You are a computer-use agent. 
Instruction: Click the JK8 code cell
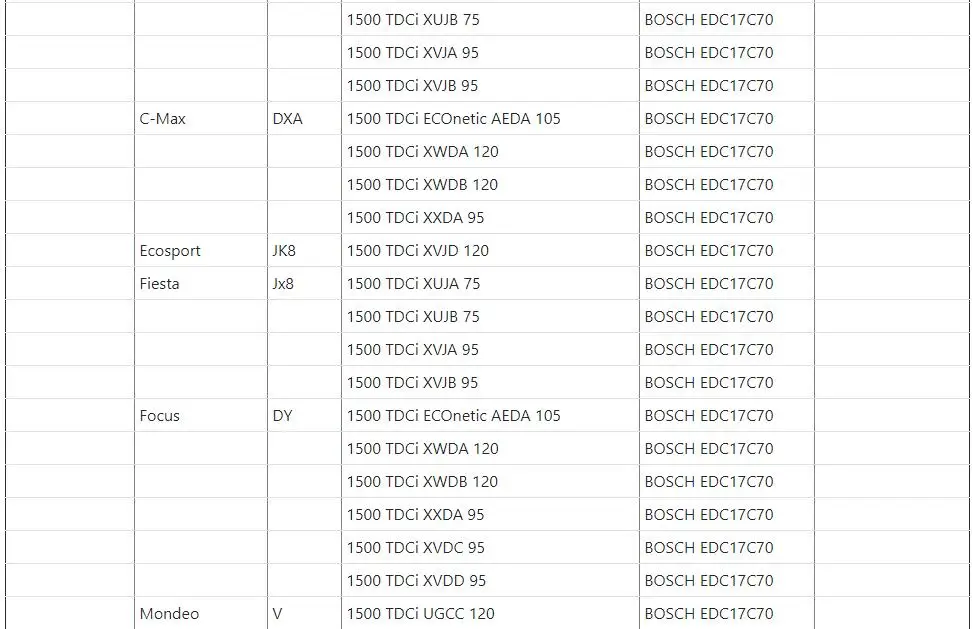pos(304,250)
